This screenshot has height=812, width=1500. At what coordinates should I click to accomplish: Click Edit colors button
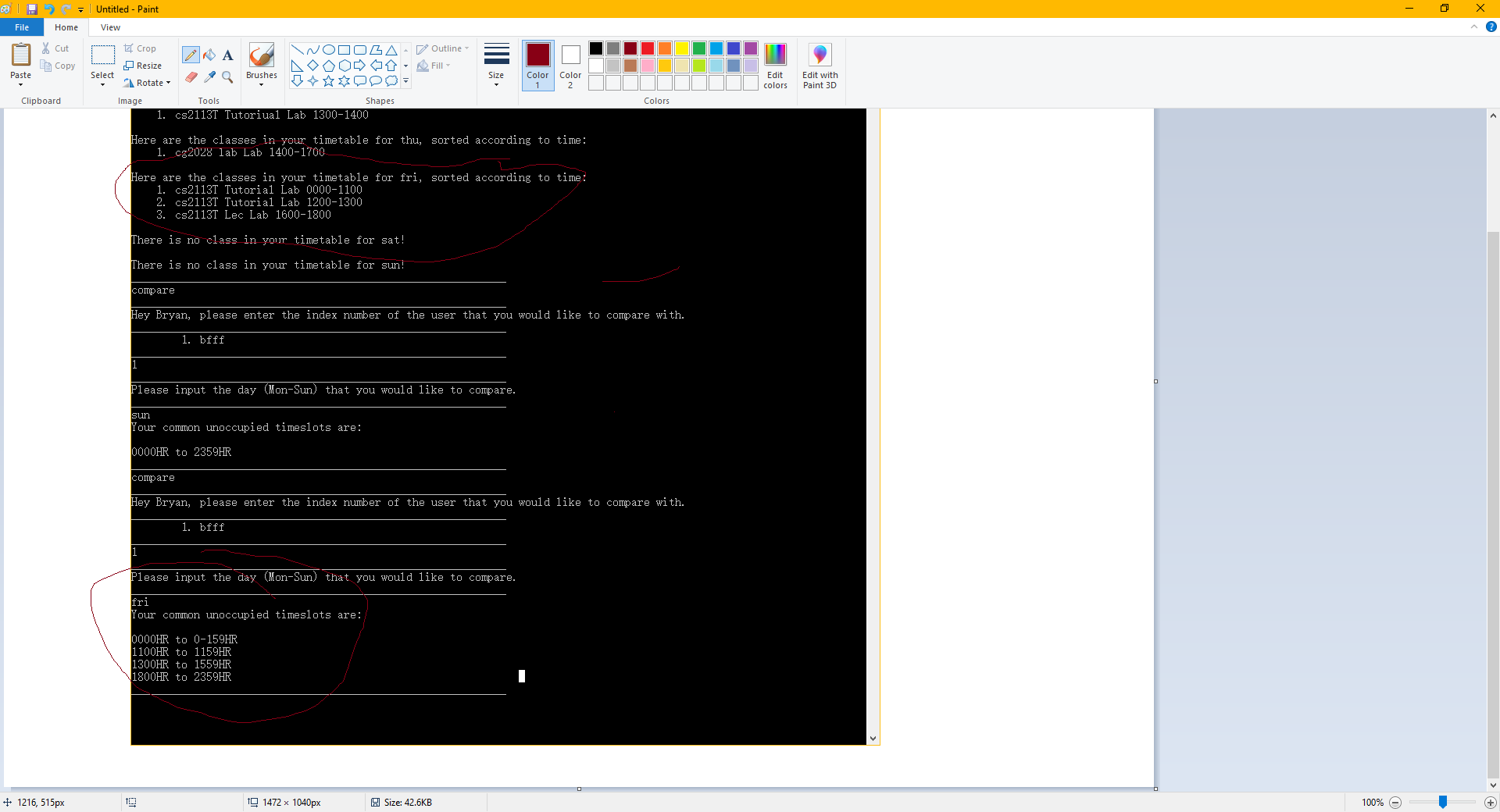pyautogui.click(x=775, y=66)
